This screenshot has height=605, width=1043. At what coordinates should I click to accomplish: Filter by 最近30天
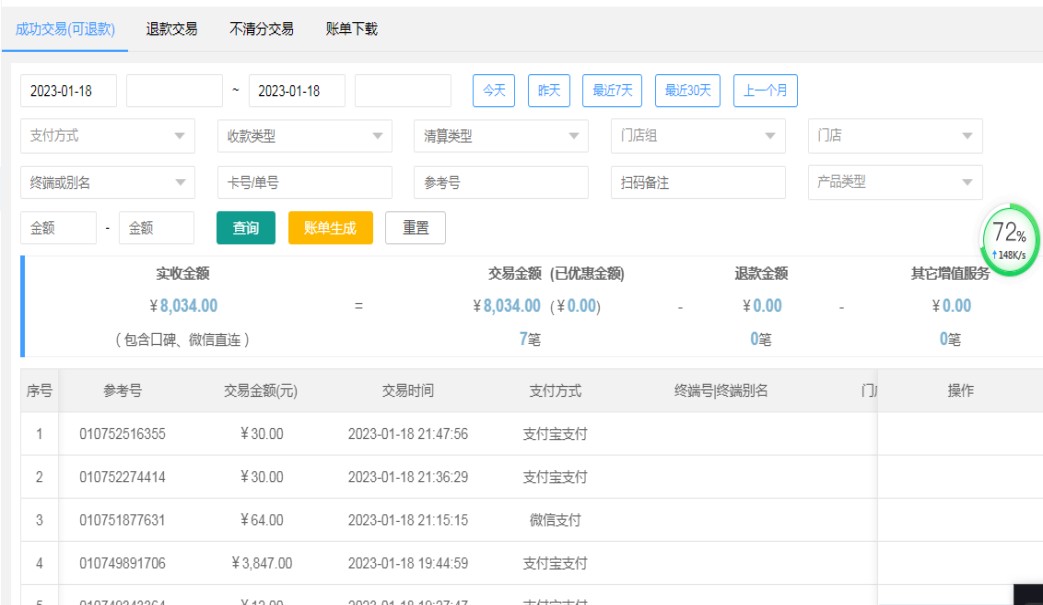[x=688, y=90]
